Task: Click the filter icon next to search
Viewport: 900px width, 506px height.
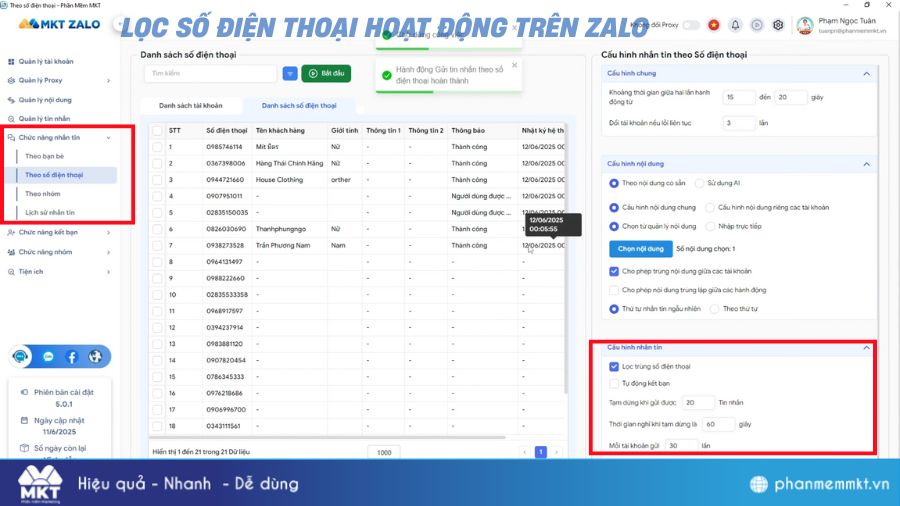Action: tap(290, 73)
